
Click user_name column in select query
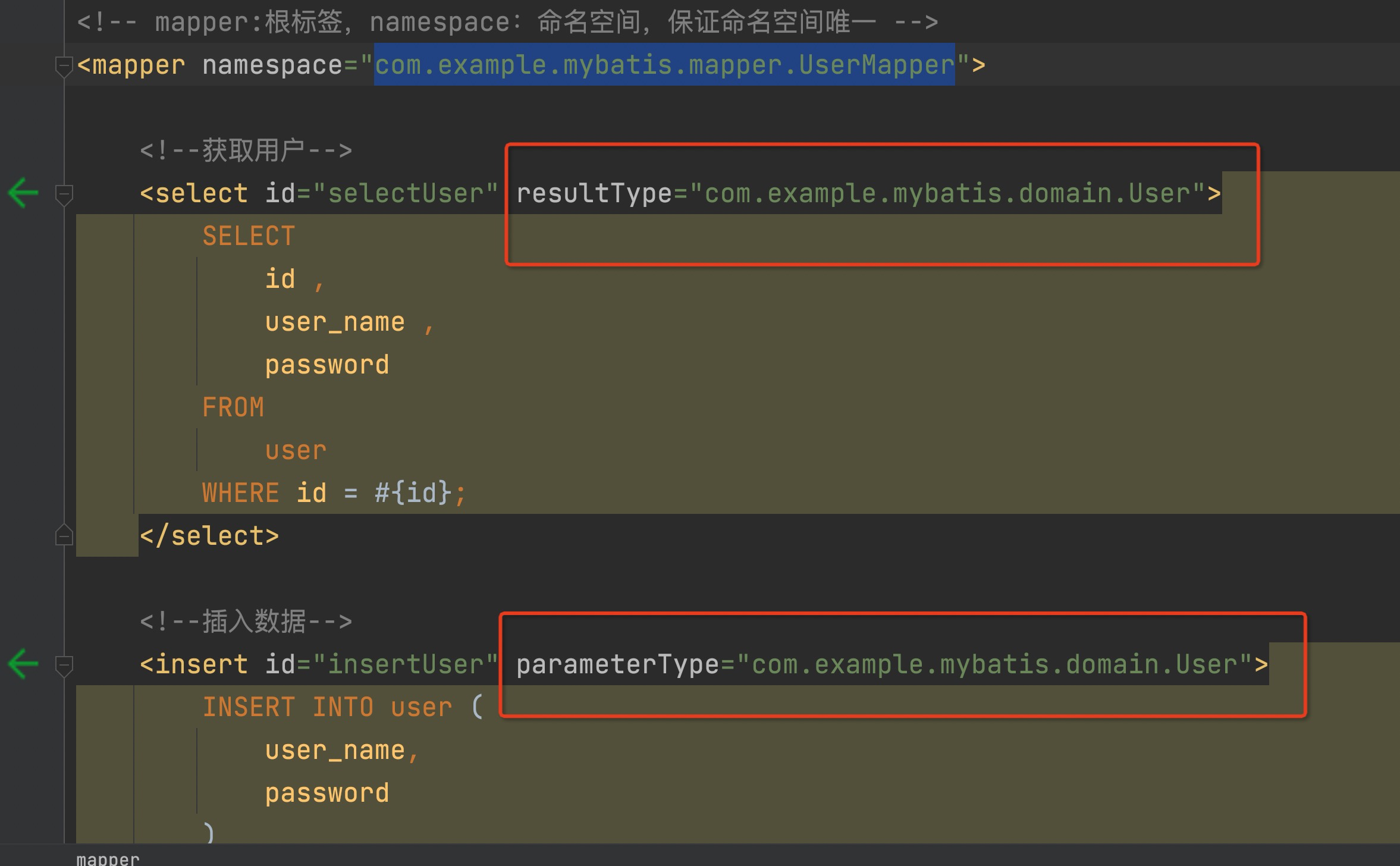pyautogui.click(x=335, y=322)
